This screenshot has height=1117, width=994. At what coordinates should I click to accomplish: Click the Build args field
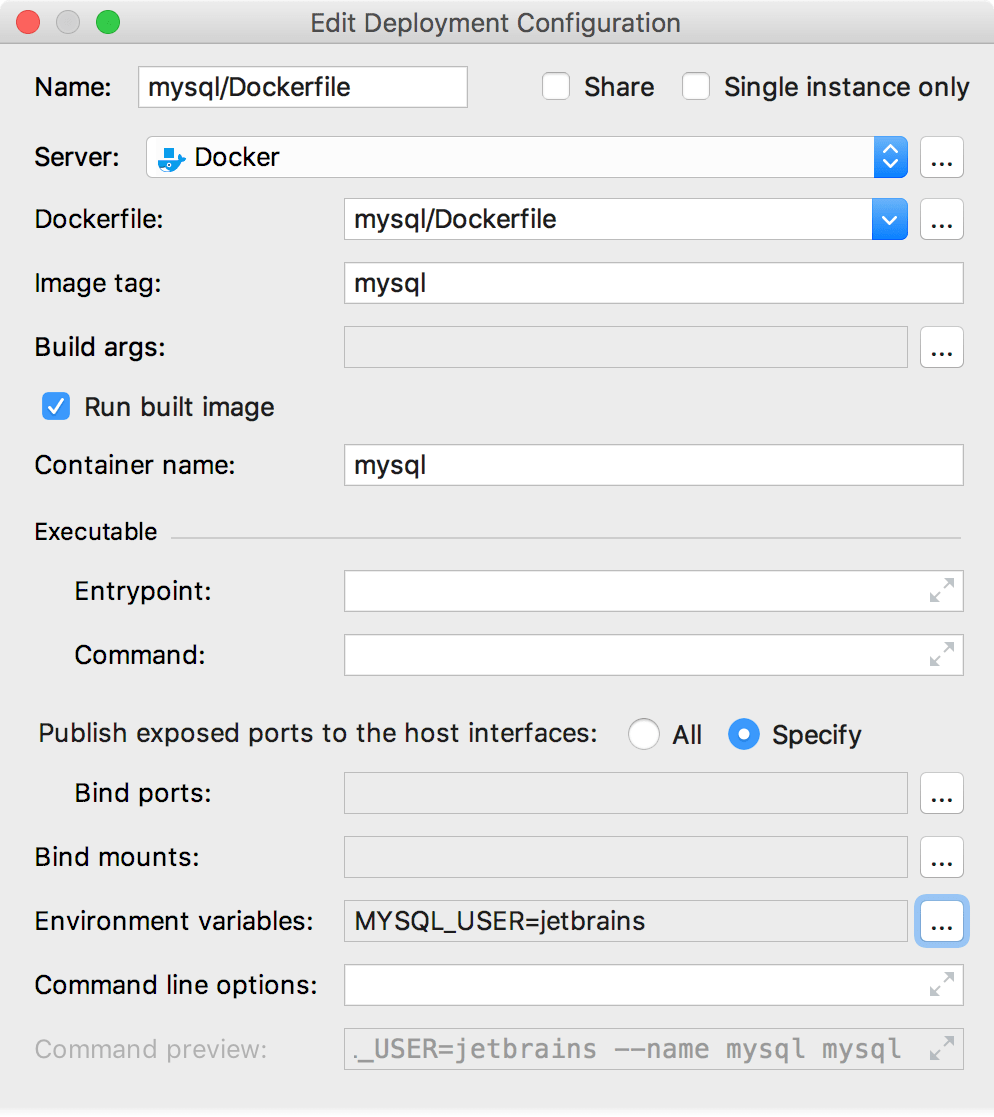point(626,347)
